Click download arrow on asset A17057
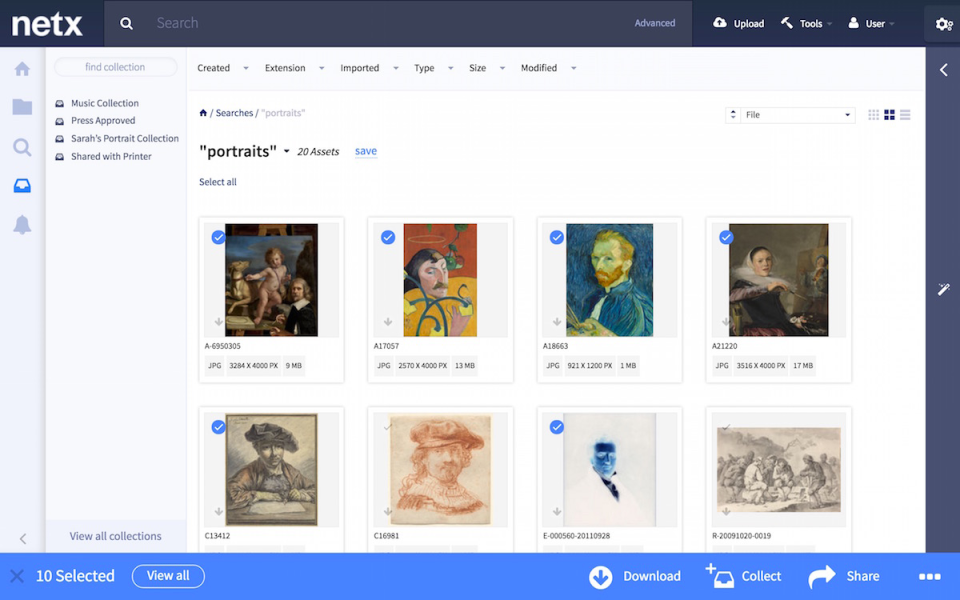This screenshot has height=600, width=960. tap(388, 322)
